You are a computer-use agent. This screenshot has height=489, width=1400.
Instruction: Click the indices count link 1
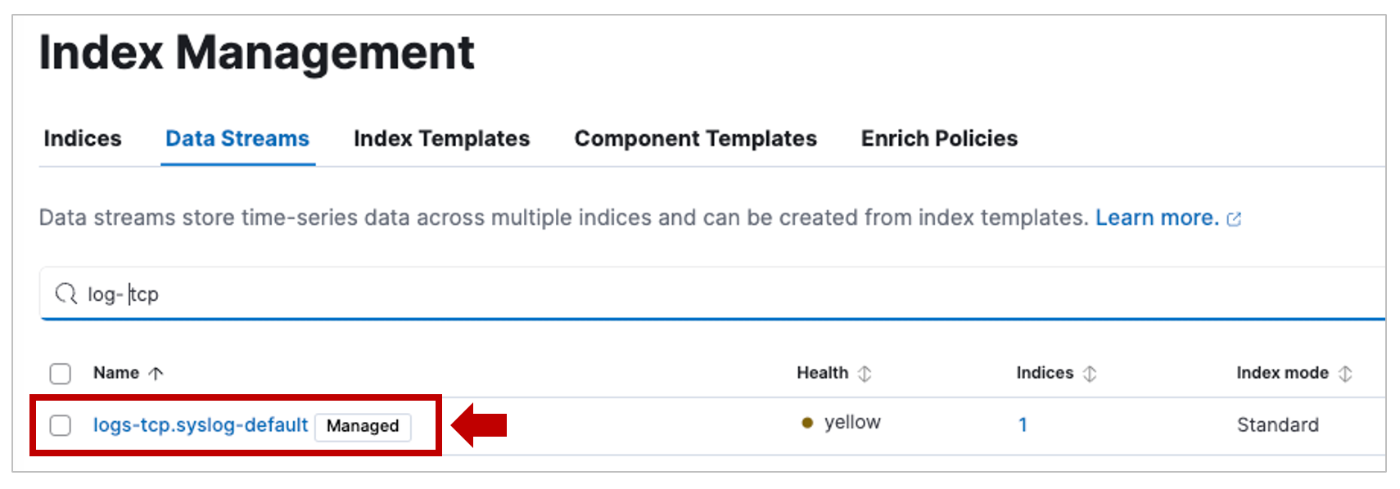(x=1023, y=425)
